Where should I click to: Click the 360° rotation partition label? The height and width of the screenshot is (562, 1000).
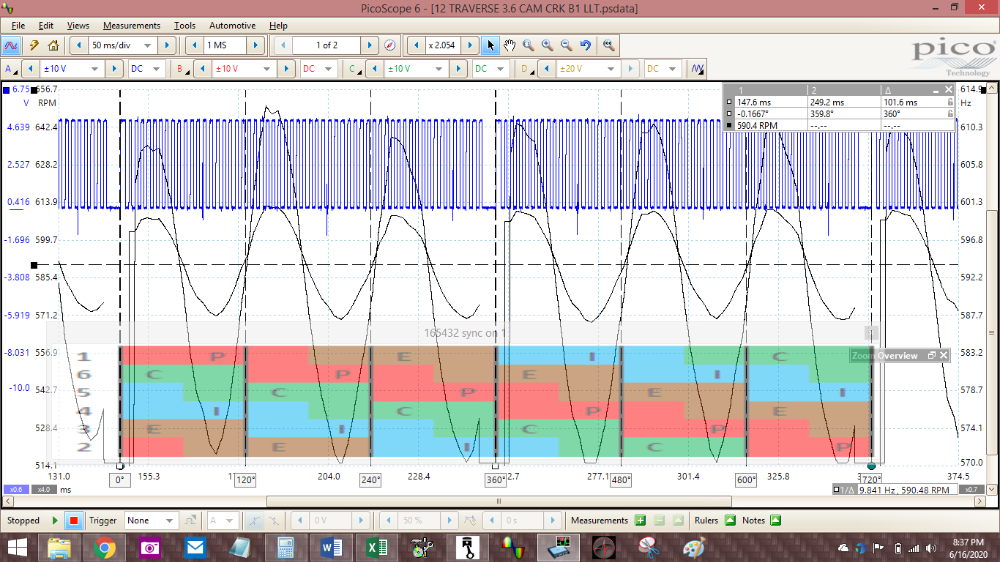[x=496, y=480]
